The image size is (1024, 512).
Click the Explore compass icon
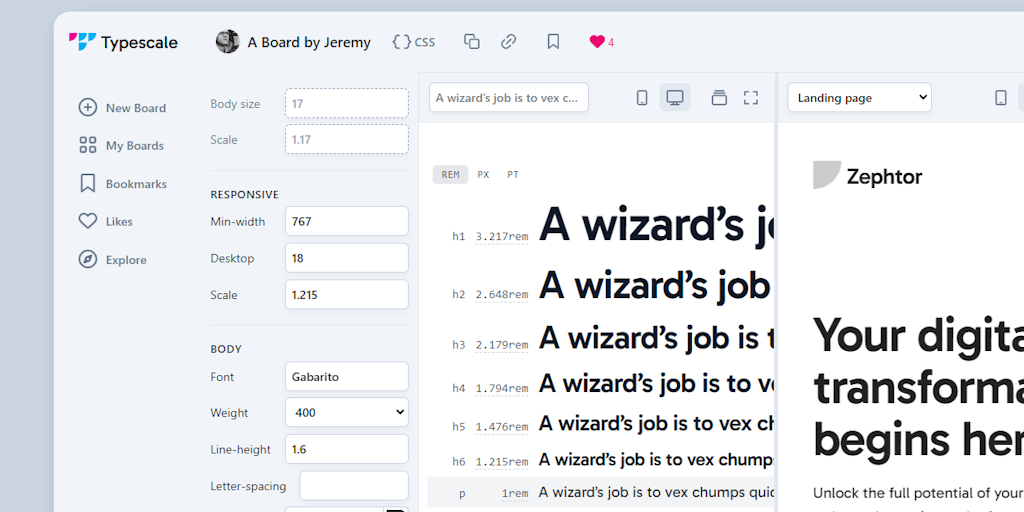[x=88, y=259]
